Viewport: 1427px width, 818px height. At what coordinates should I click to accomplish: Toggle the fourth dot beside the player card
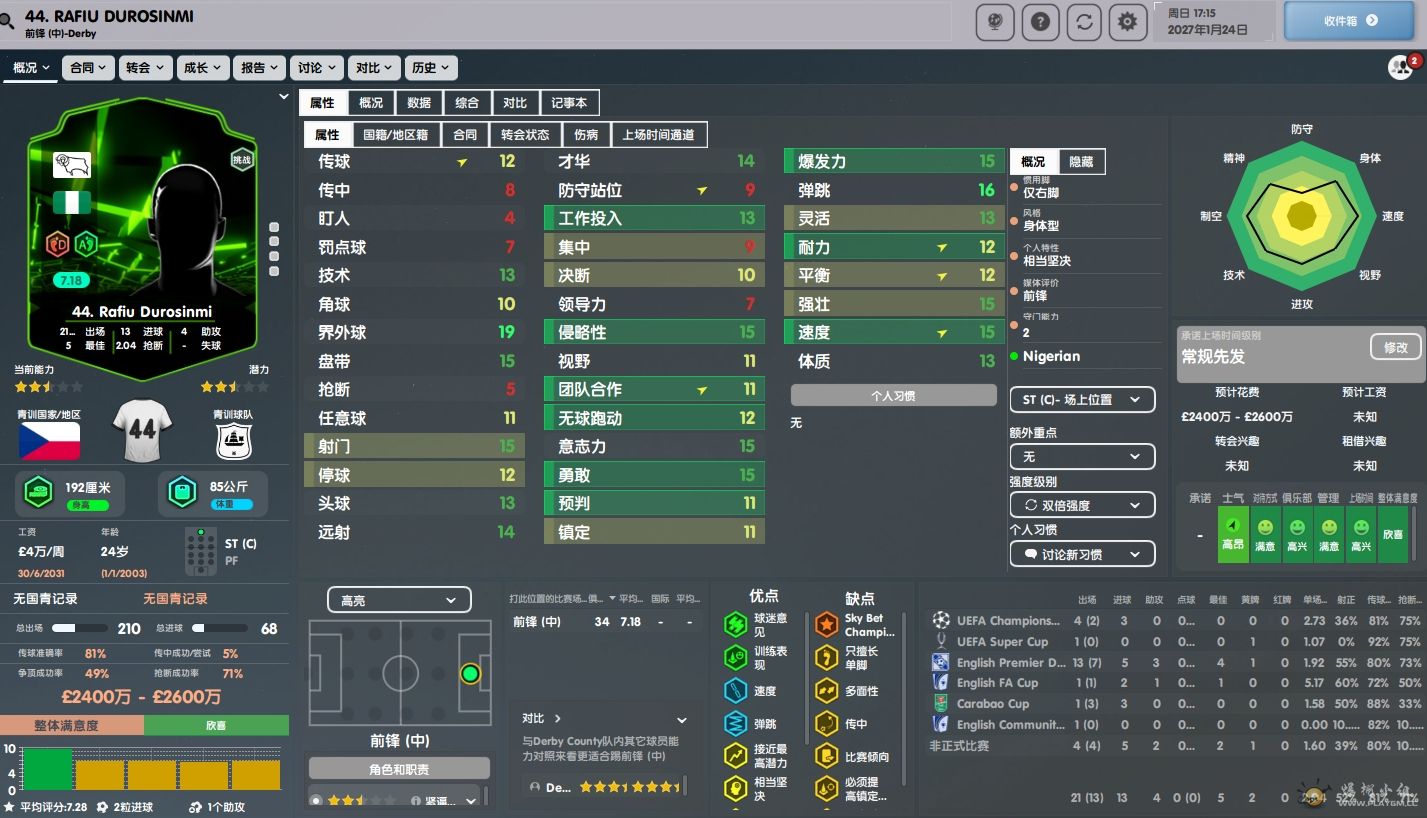click(274, 269)
